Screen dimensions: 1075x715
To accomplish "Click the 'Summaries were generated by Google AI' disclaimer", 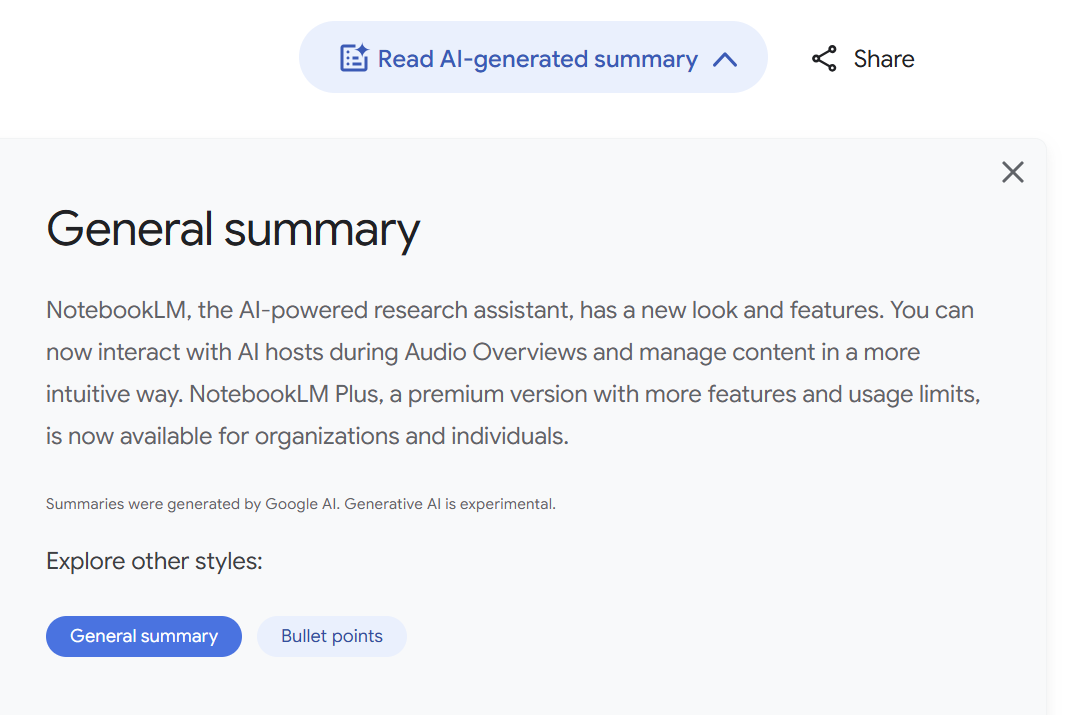I will [x=300, y=504].
